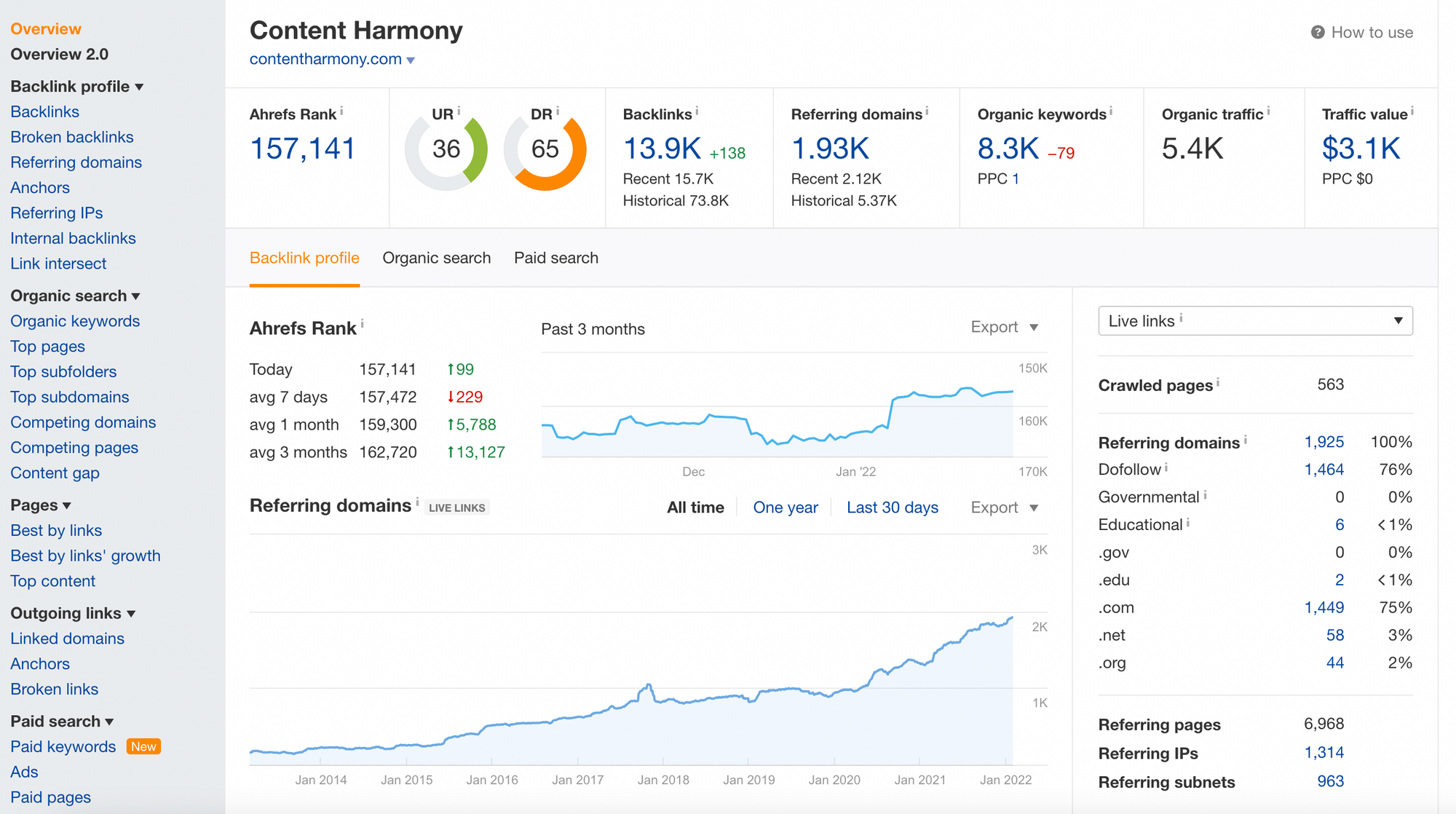1456x814 pixels.
Task: Click the UR 36 gauge chart
Action: (446, 149)
